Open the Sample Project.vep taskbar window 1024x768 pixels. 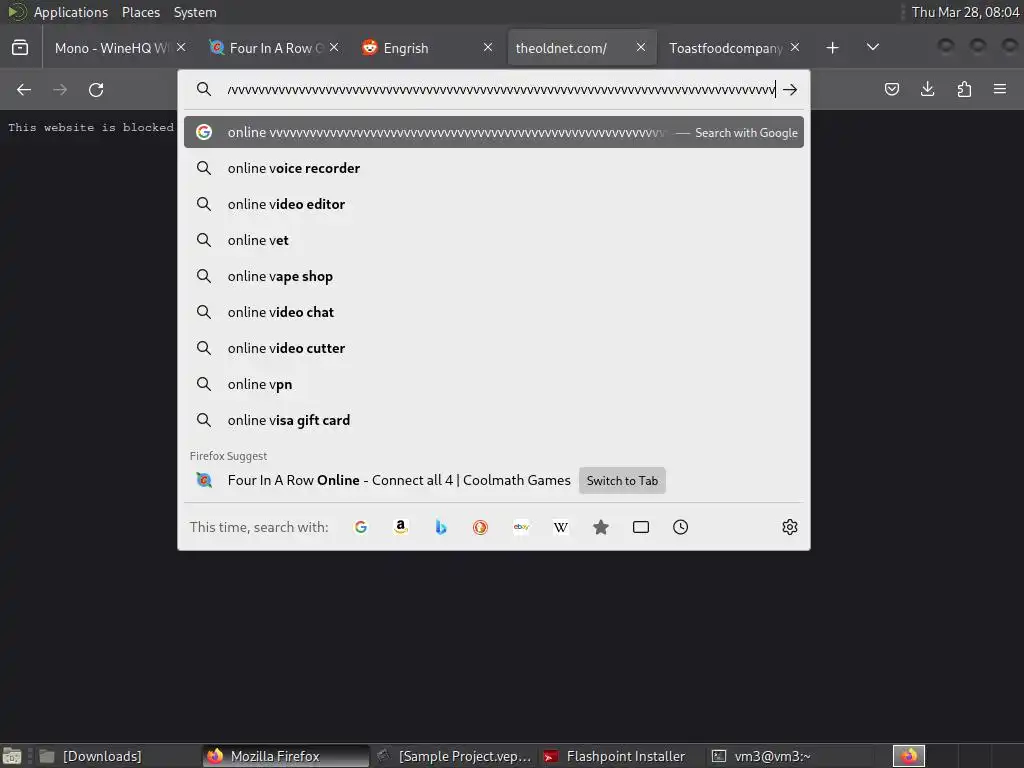[x=454, y=756]
